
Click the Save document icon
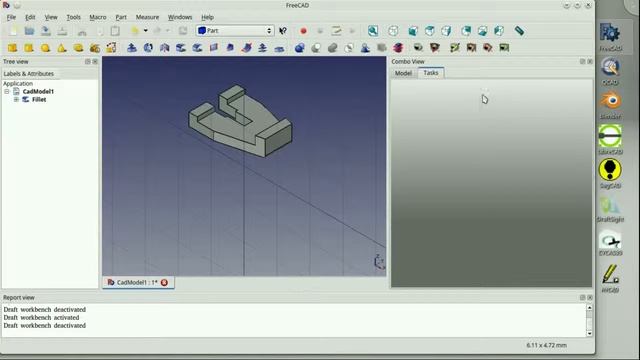tap(46, 31)
